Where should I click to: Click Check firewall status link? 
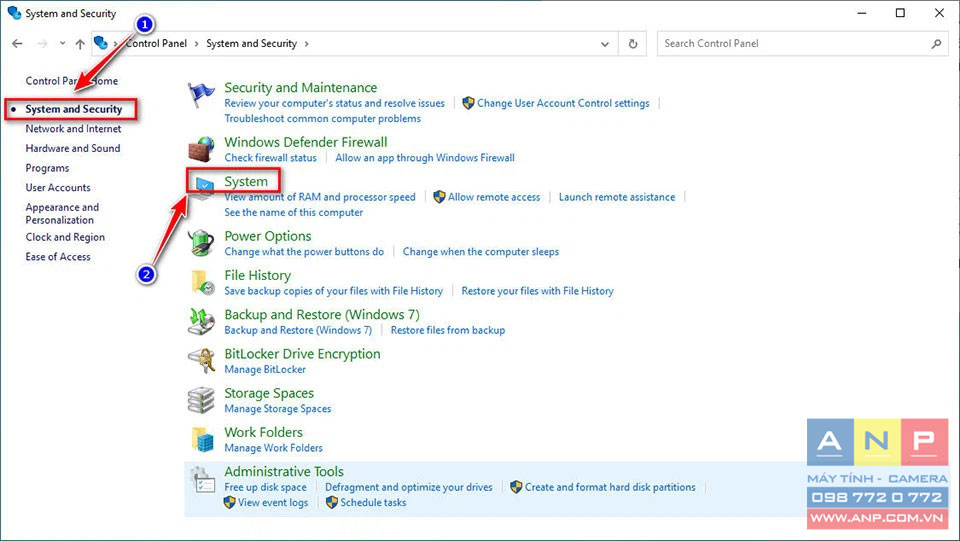click(270, 157)
